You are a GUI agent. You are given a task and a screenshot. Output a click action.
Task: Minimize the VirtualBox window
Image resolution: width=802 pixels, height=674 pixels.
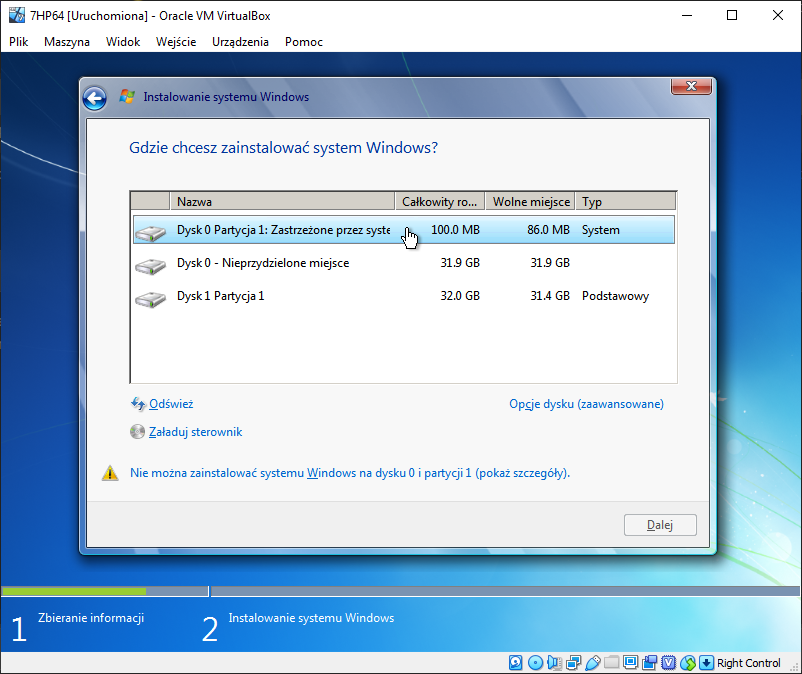(x=687, y=15)
